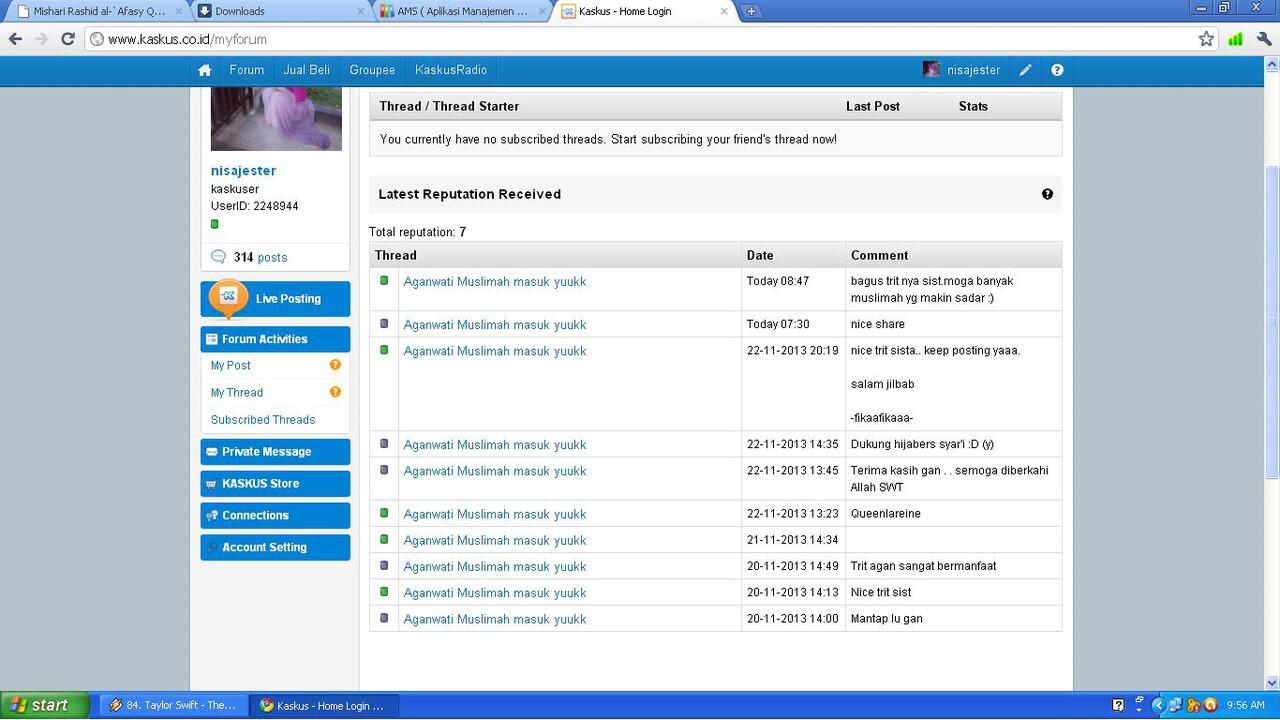Viewport: 1280px width, 720px height.
Task: Bookmark page with star icon
Action: (x=1206, y=39)
